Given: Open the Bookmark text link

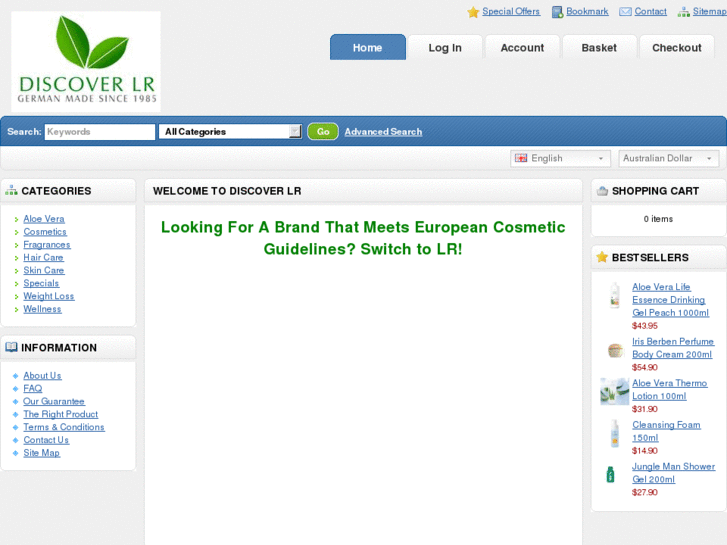Looking at the screenshot, I should tap(587, 12).
